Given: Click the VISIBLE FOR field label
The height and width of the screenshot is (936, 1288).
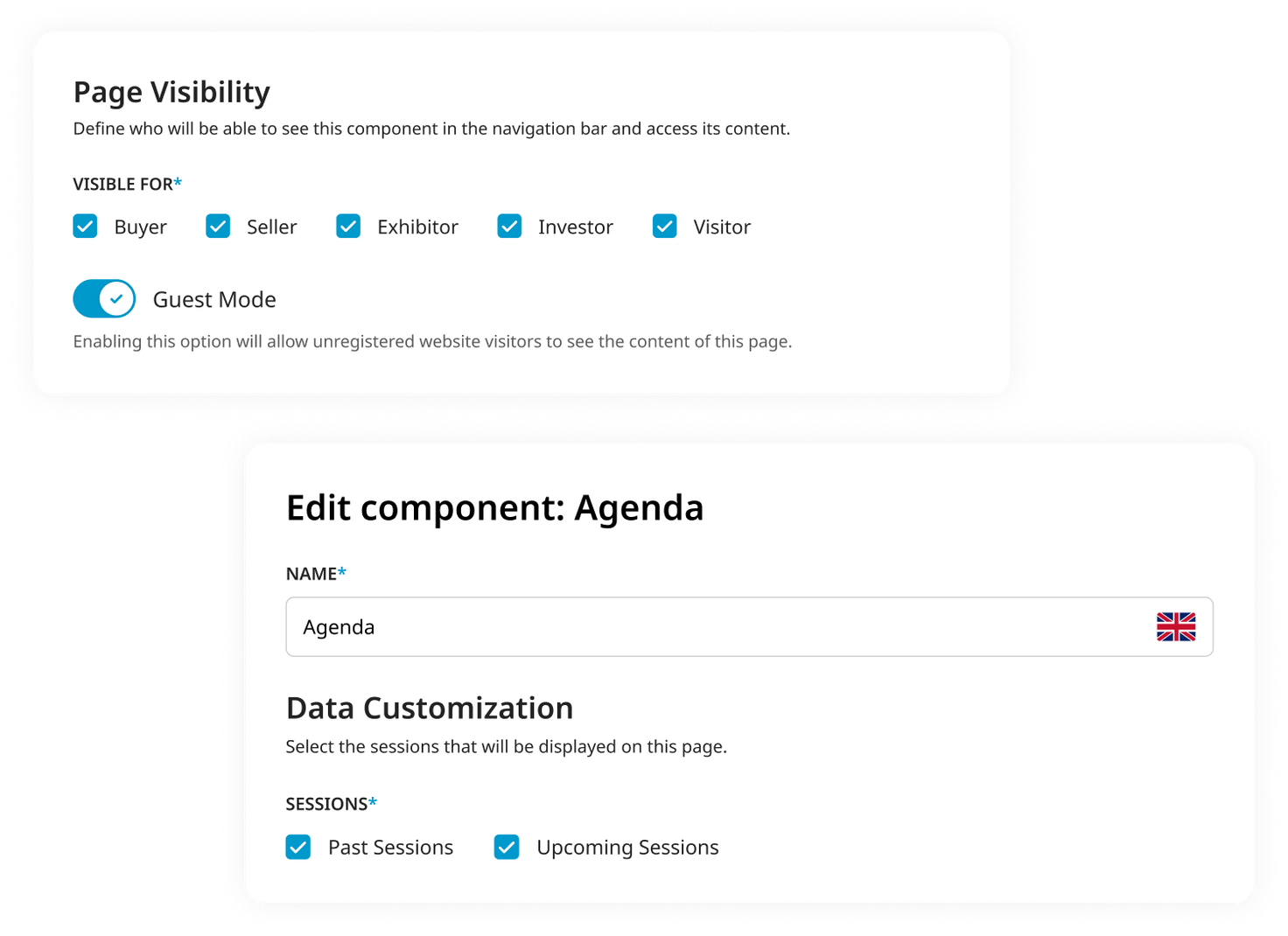Looking at the screenshot, I should coord(128,184).
